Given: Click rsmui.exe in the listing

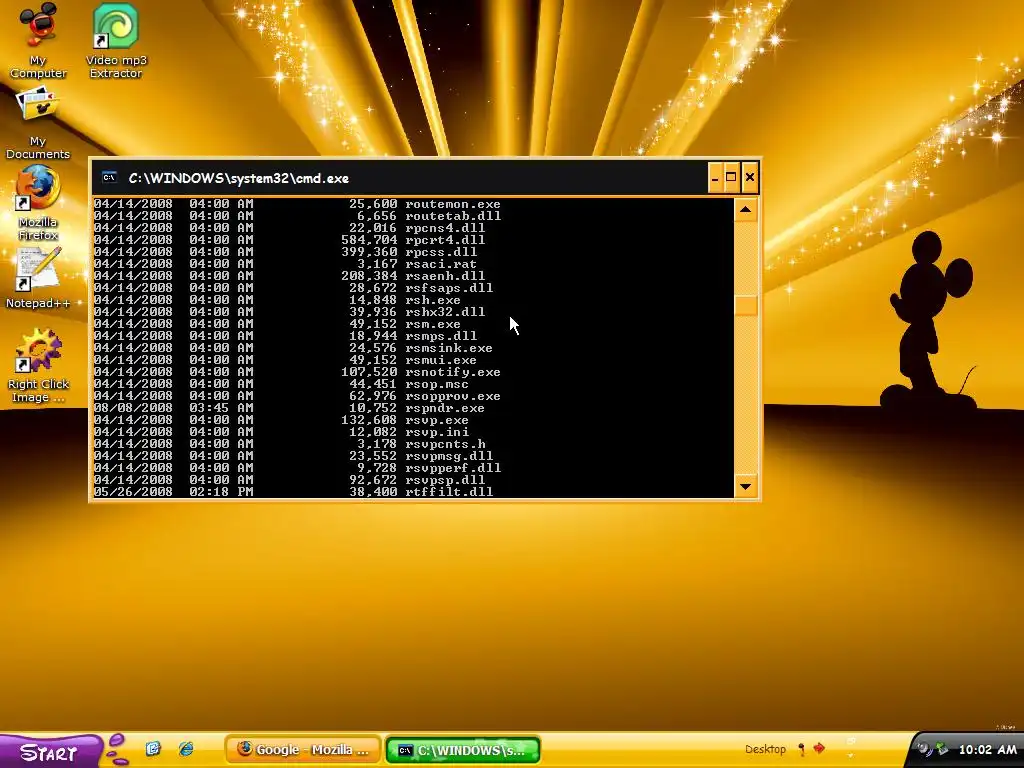Looking at the screenshot, I should point(441,360).
